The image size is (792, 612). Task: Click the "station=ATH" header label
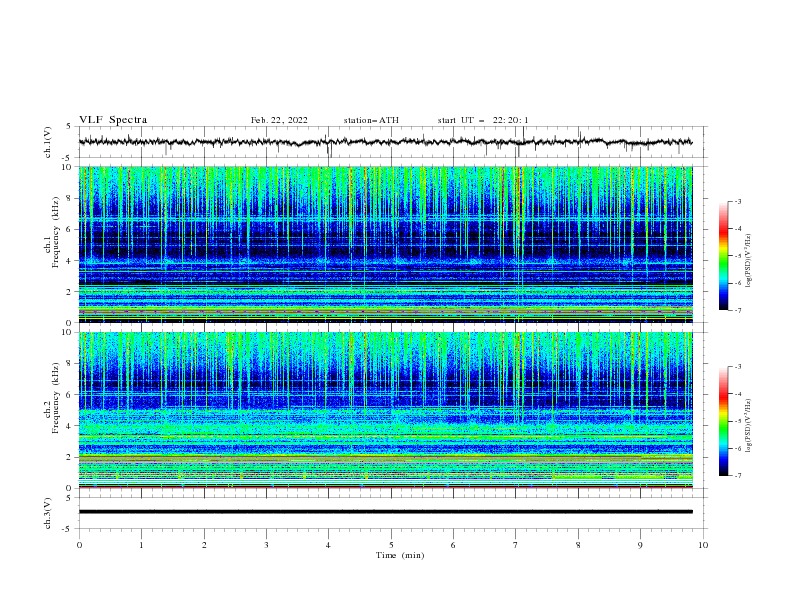(371, 120)
